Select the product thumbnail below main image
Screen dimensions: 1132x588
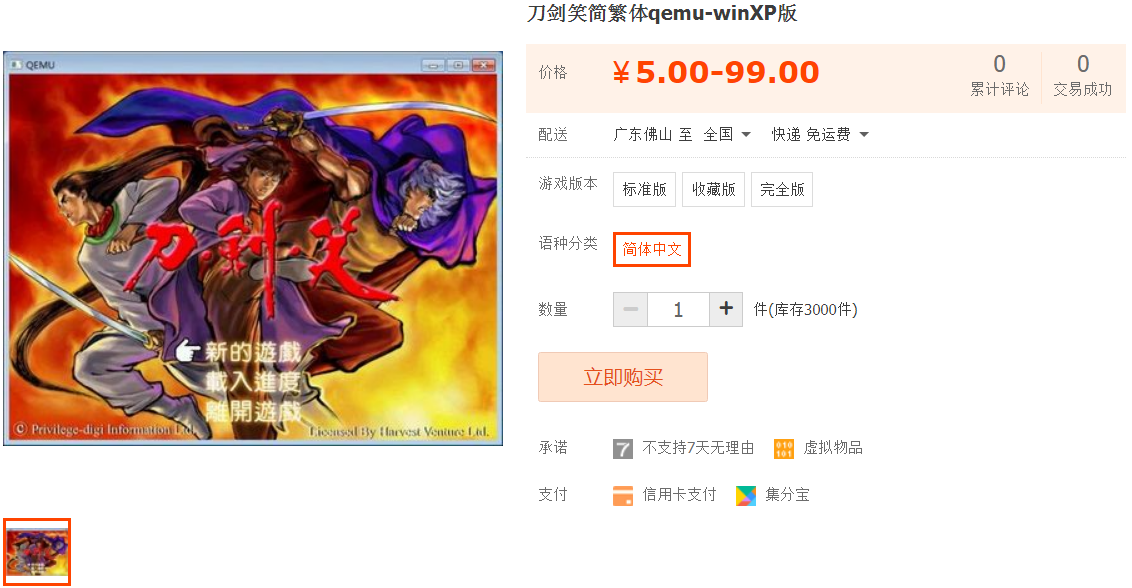[x=37, y=552]
